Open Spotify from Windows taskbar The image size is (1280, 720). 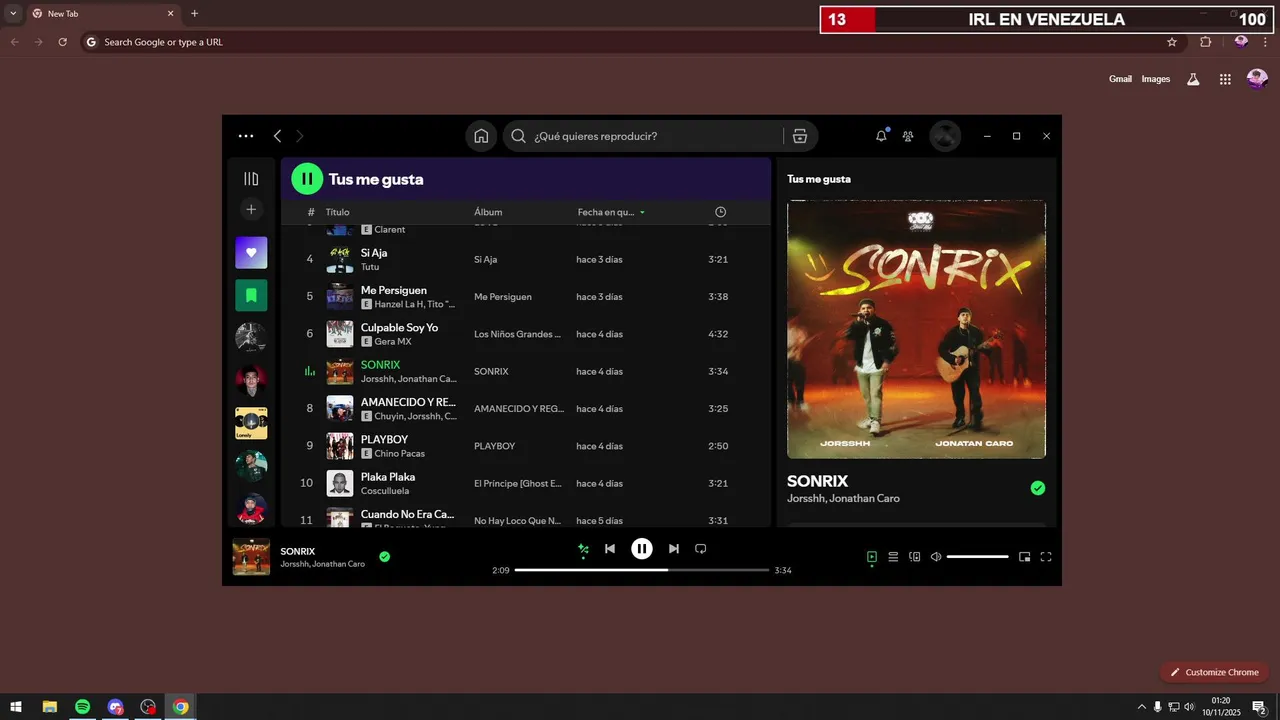click(x=82, y=707)
